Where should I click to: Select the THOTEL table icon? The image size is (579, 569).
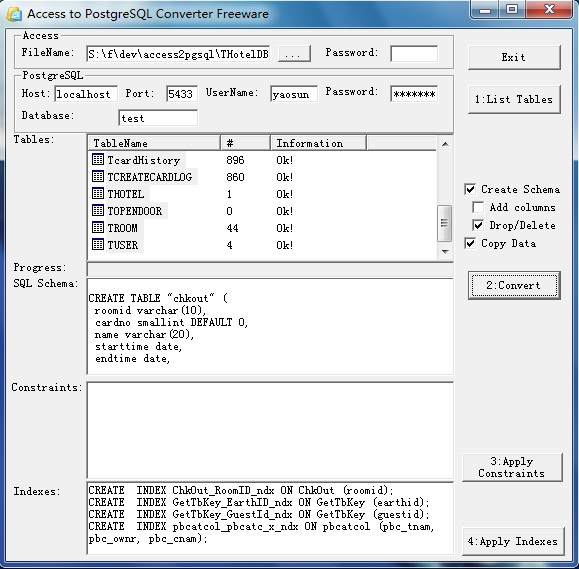tap(97, 193)
